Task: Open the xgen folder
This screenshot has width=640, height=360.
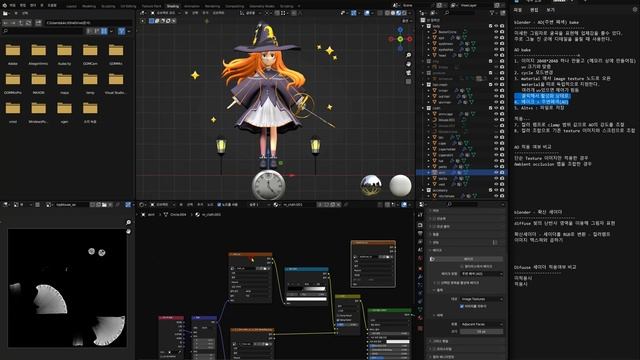Action: coord(64,112)
